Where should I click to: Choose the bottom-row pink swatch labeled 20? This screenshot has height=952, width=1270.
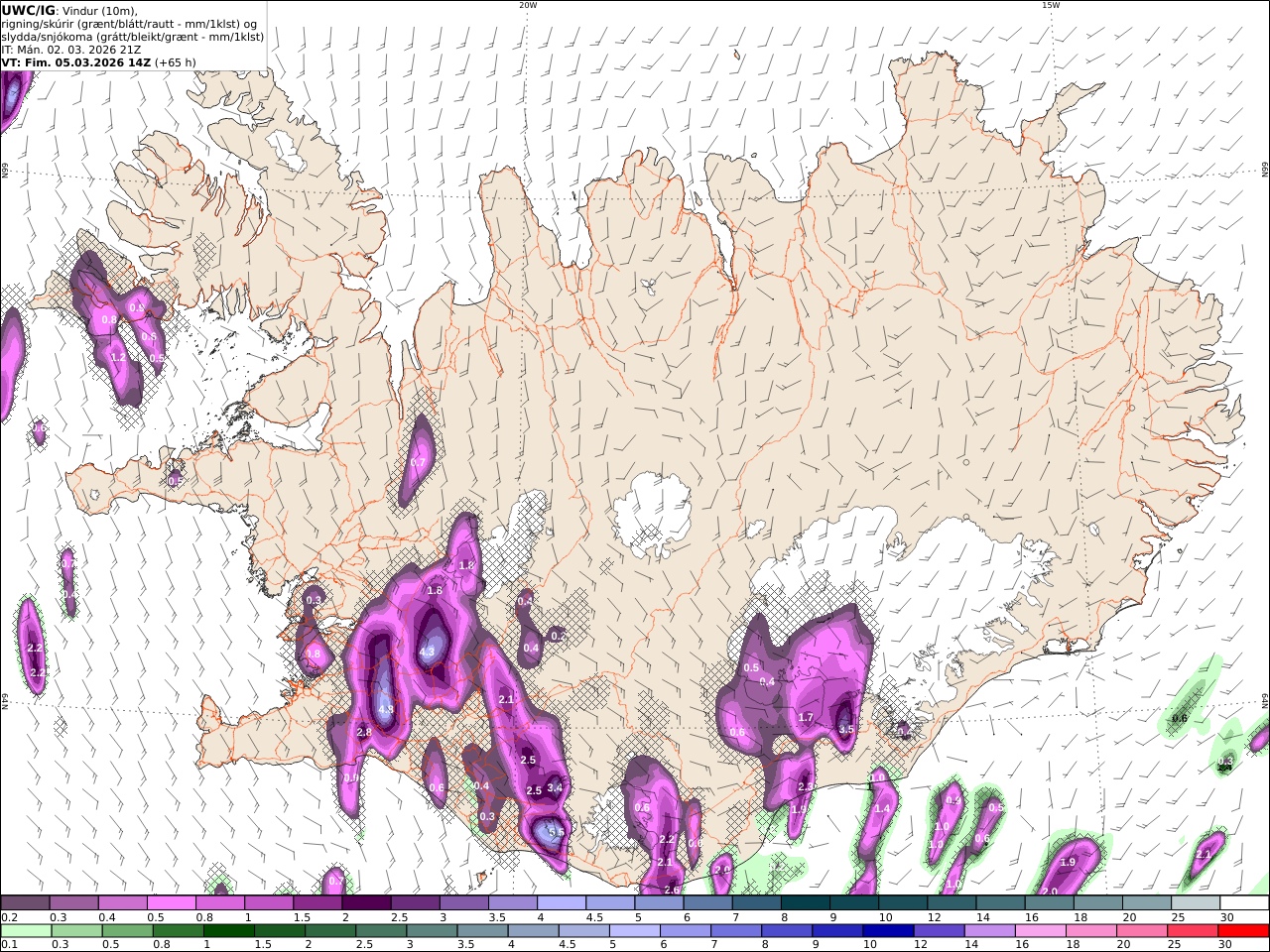[1140, 931]
